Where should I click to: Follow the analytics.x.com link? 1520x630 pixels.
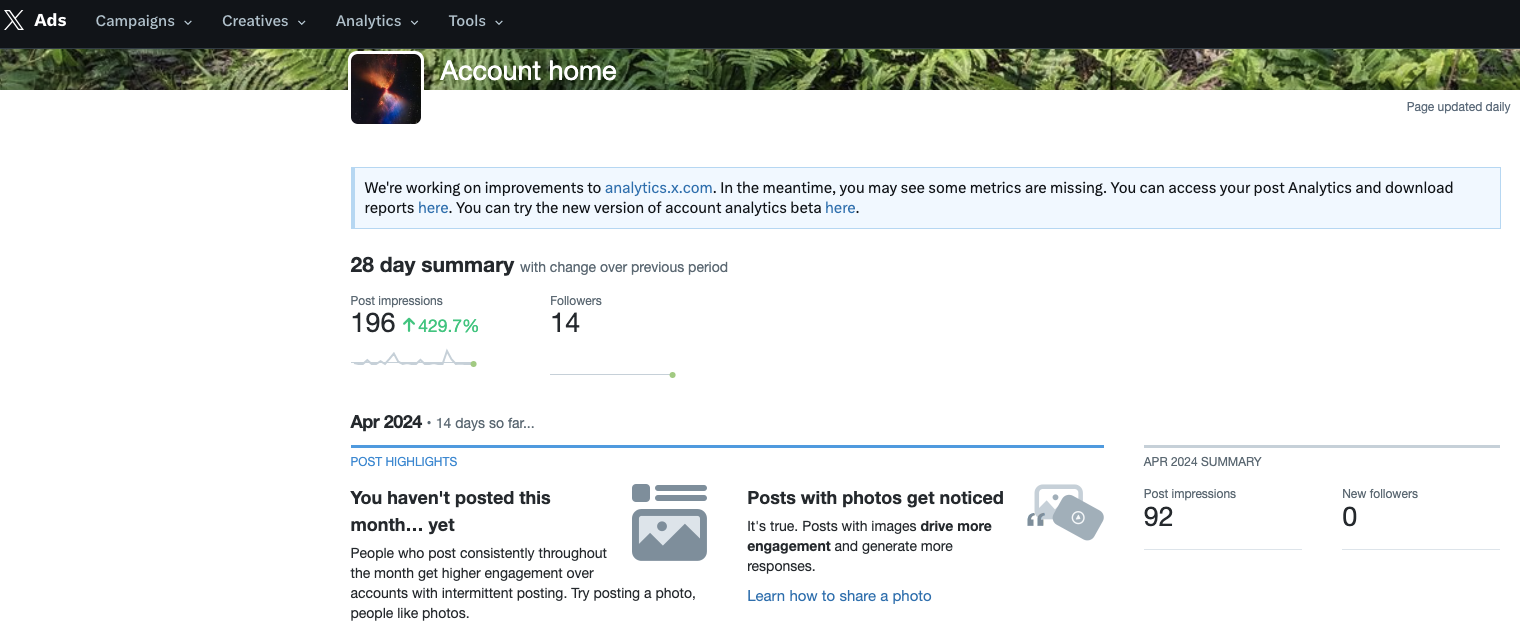[x=658, y=188]
